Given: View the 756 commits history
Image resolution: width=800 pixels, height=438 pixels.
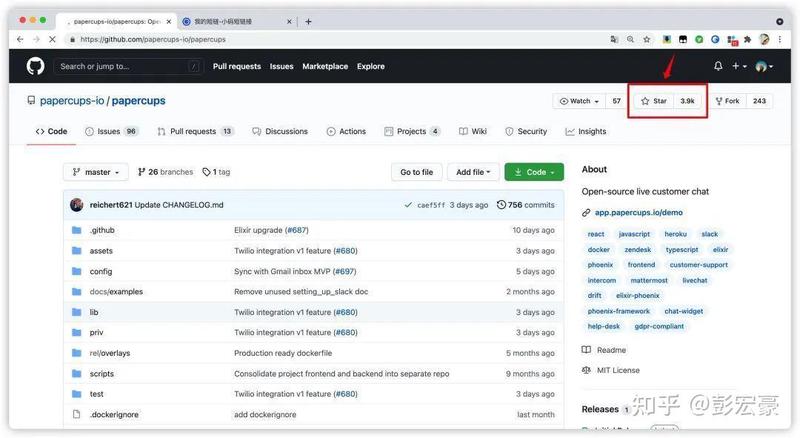Looking at the screenshot, I should point(526,205).
